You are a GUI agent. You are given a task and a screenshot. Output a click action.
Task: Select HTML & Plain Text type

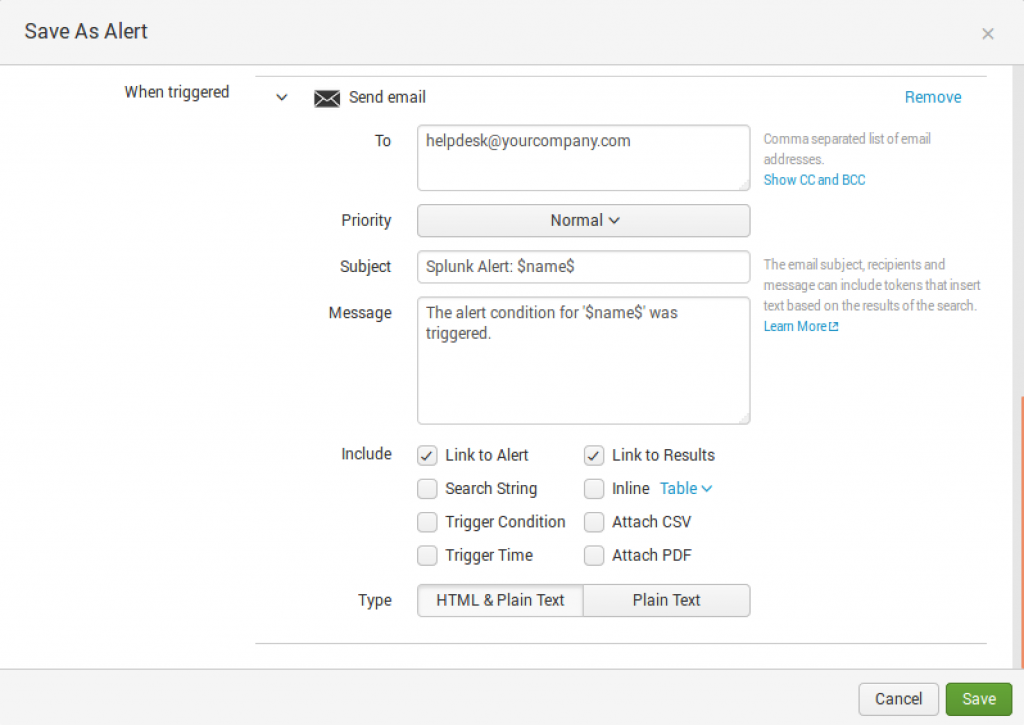coord(500,600)
